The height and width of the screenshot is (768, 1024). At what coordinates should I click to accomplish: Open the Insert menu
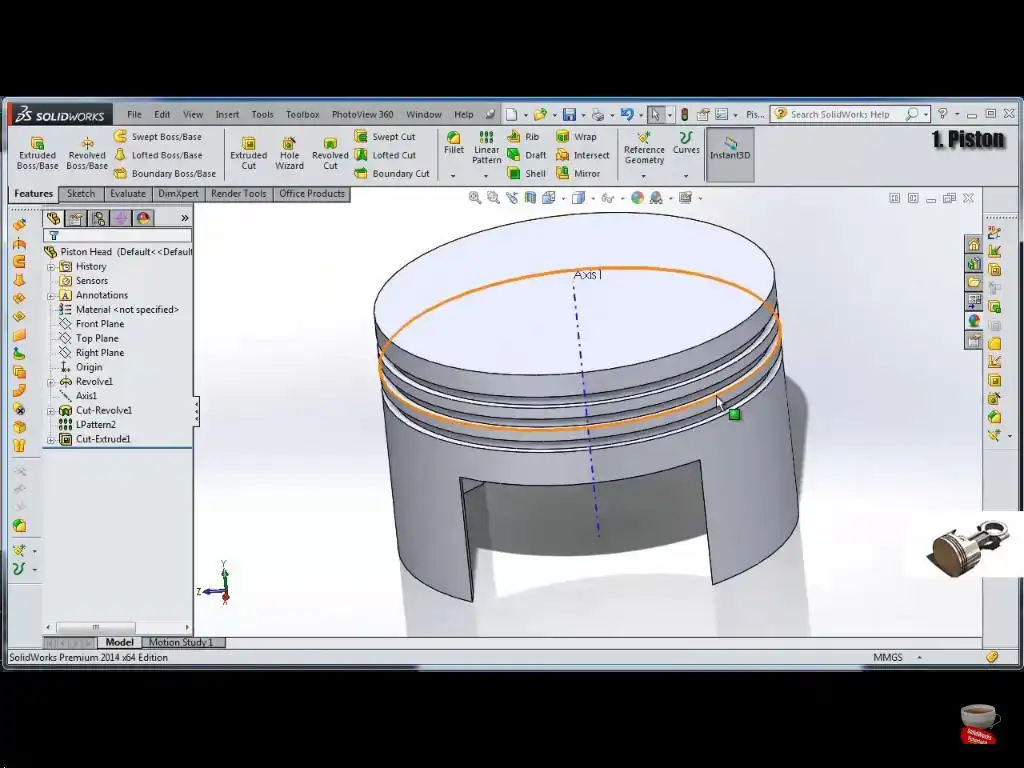pos(227,114)
